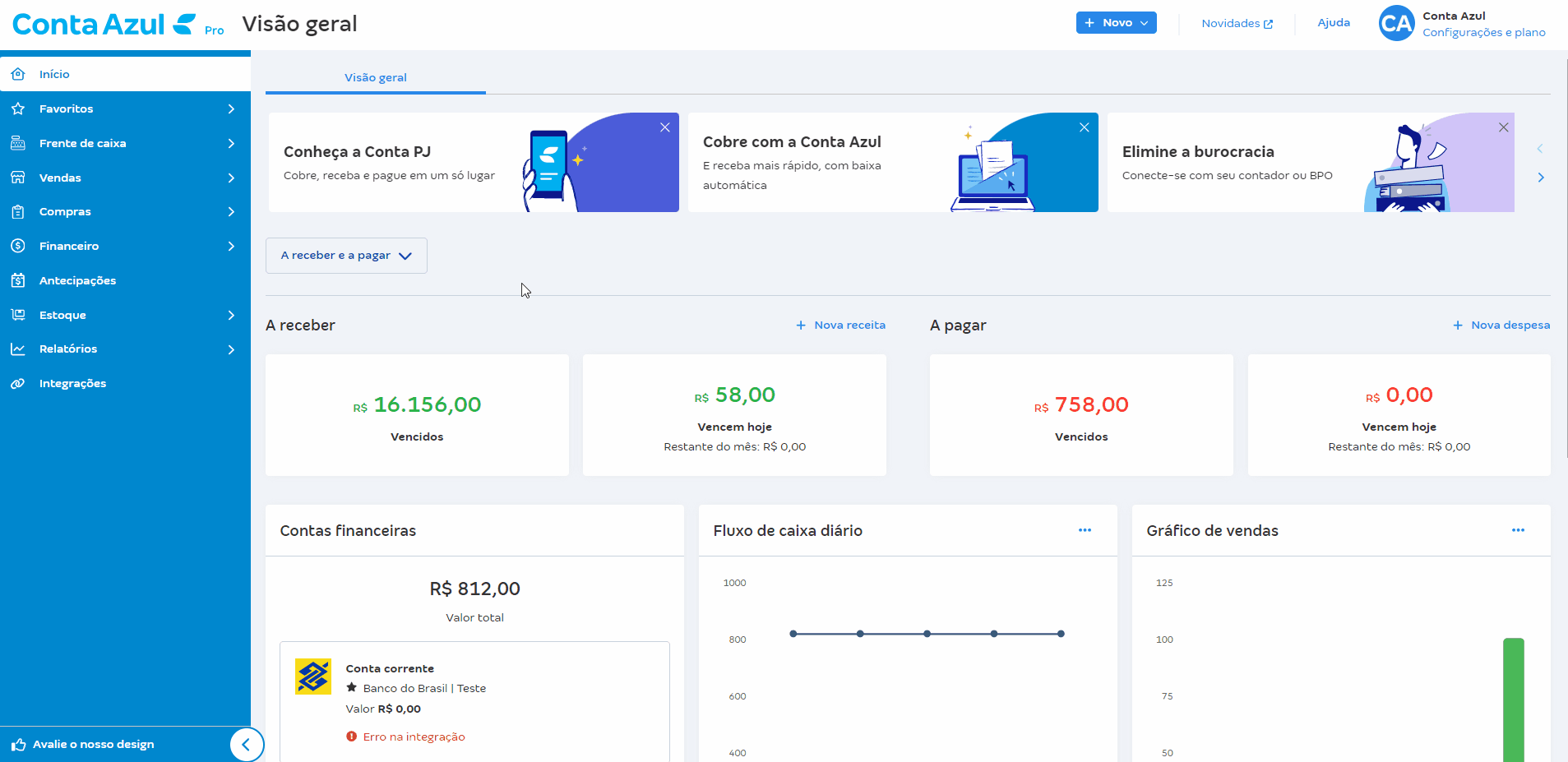Open the R$ 758,00 Vencidos payable card
This screenshot has width=1568, height=762.
click(1081, 415)
